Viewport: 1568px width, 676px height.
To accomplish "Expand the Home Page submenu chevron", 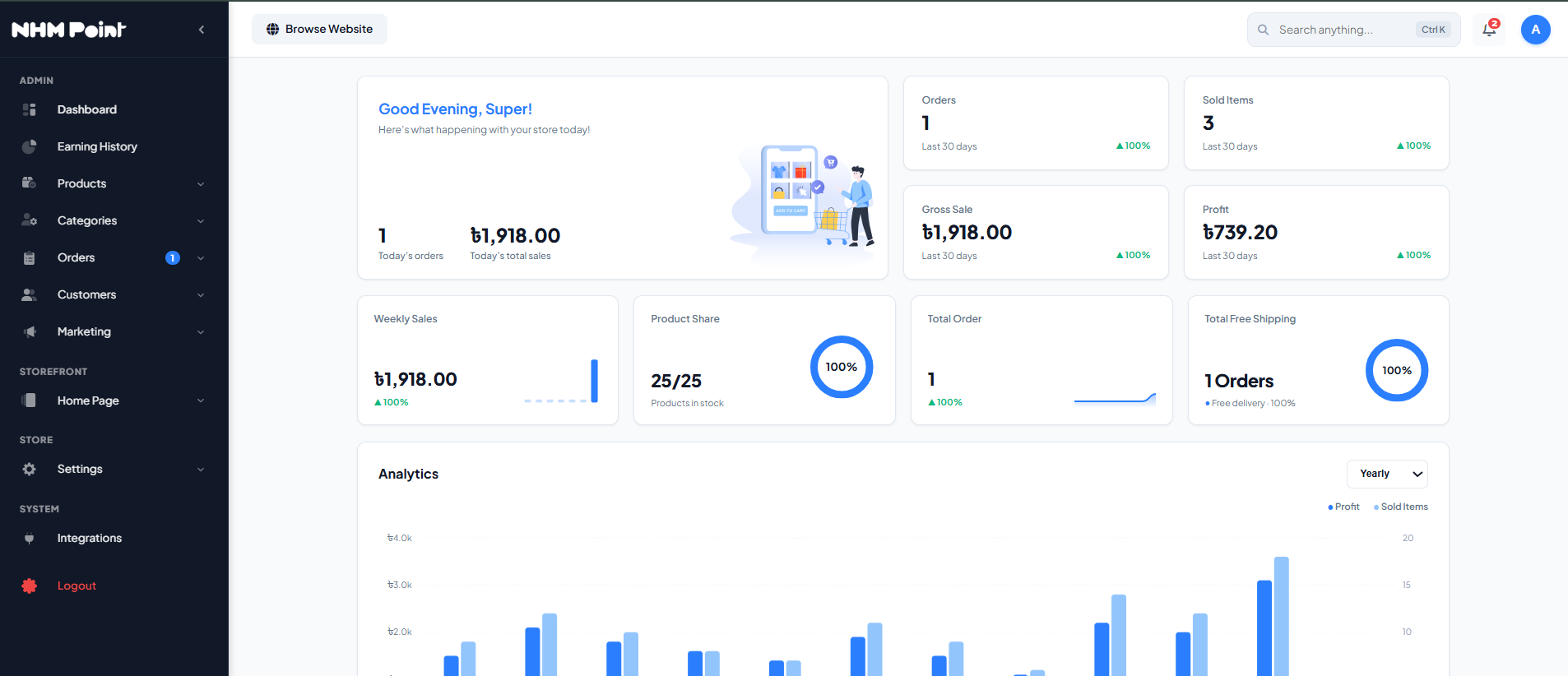I will coord(201,401).
